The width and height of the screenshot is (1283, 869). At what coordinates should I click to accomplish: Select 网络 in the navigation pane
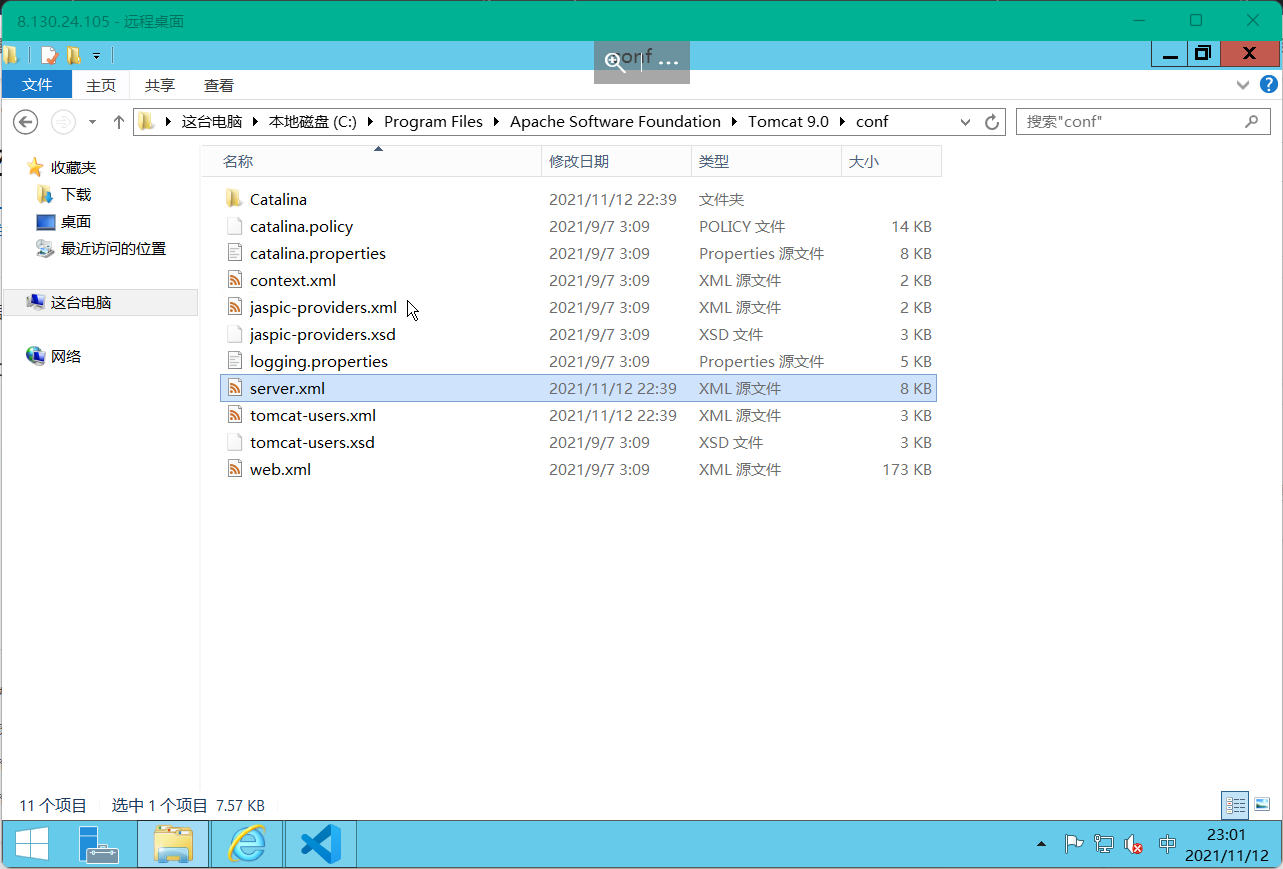[66, 356]
